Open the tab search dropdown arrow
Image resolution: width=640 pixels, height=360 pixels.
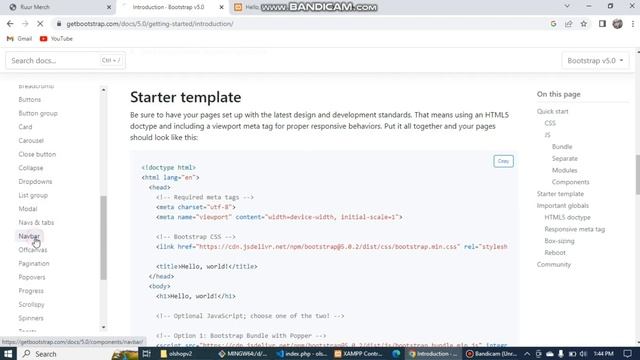[x=567, y=6]
